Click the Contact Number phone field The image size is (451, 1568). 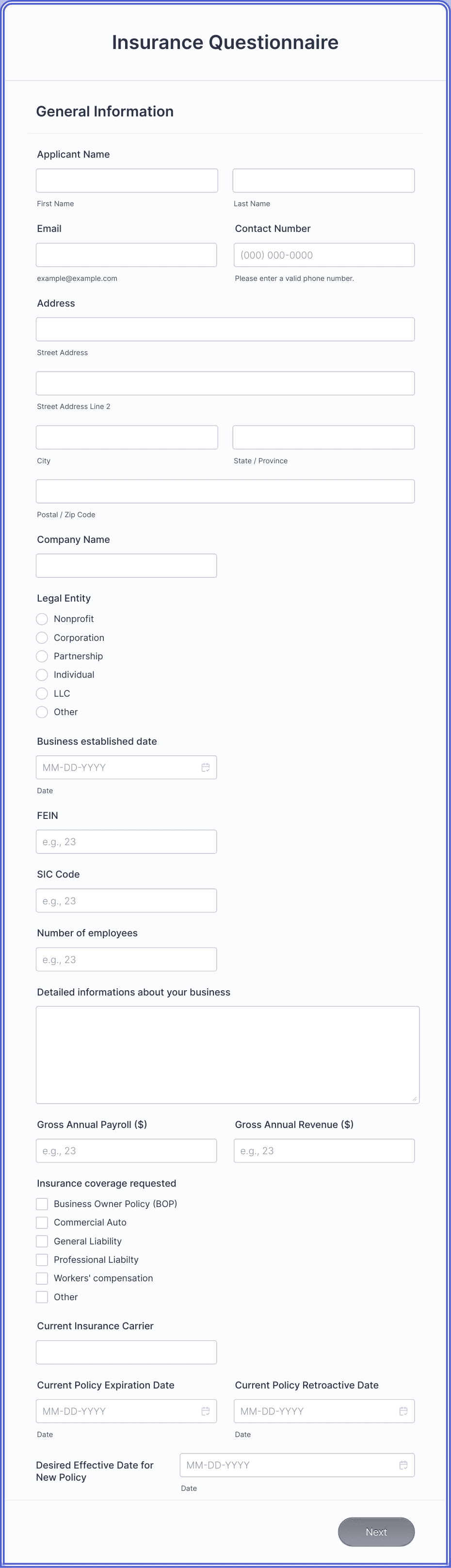324,254
